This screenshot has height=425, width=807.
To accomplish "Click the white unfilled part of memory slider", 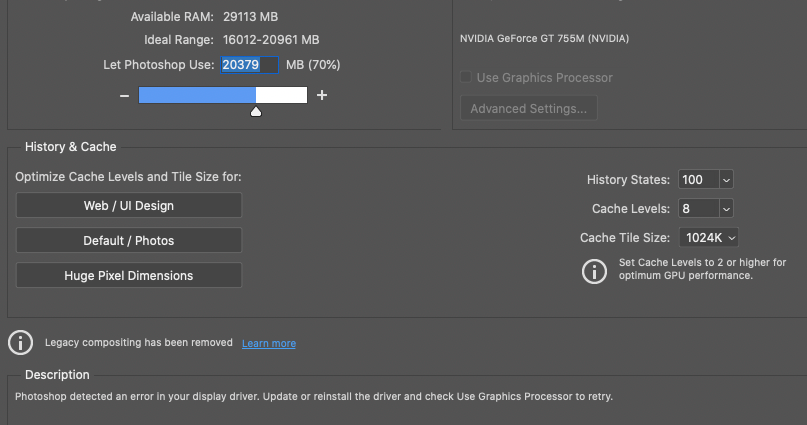I will tap(282, 95).
